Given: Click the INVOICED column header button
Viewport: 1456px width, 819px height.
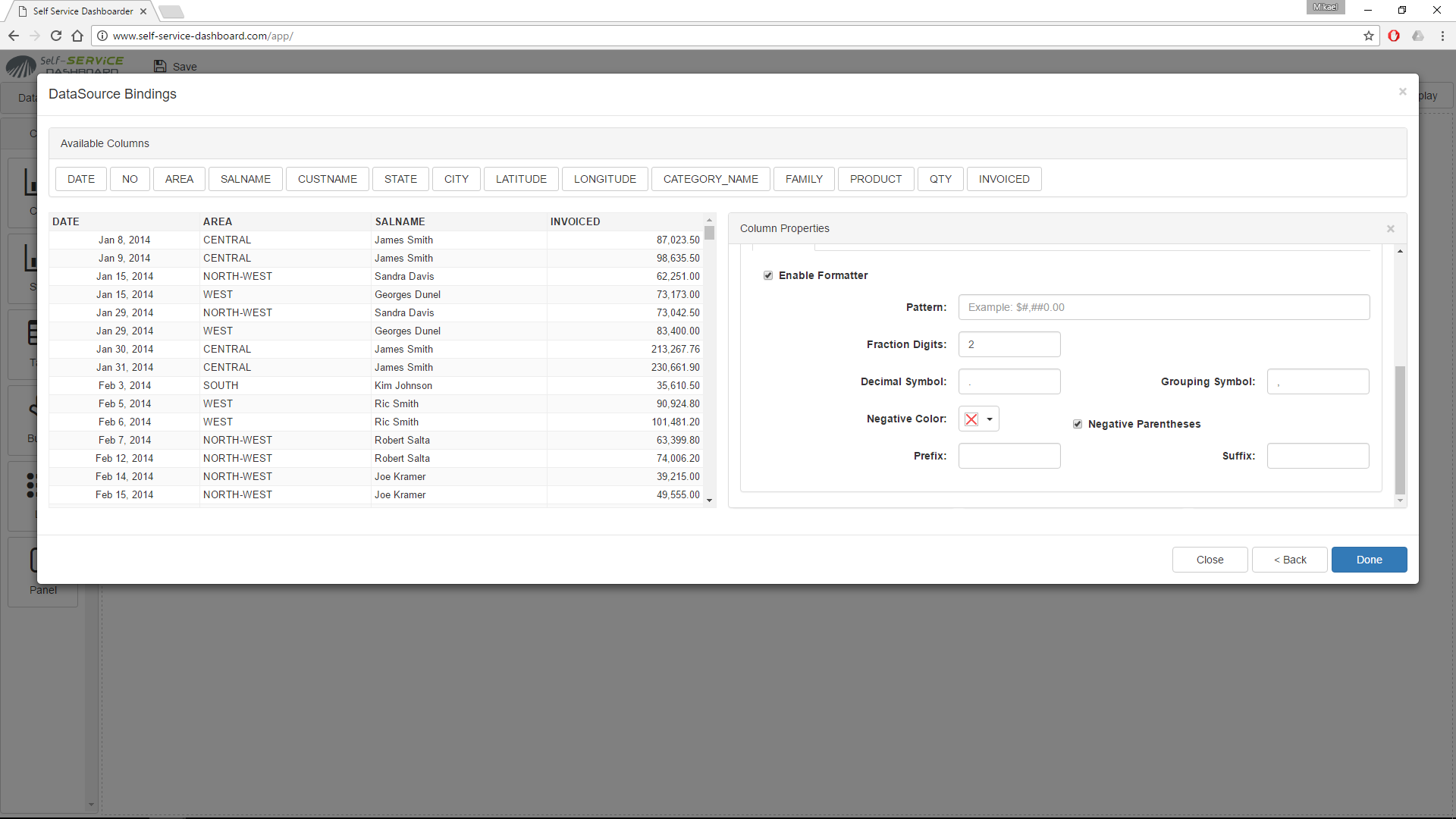Looking at the screenshot, I should click(1003, 178).
